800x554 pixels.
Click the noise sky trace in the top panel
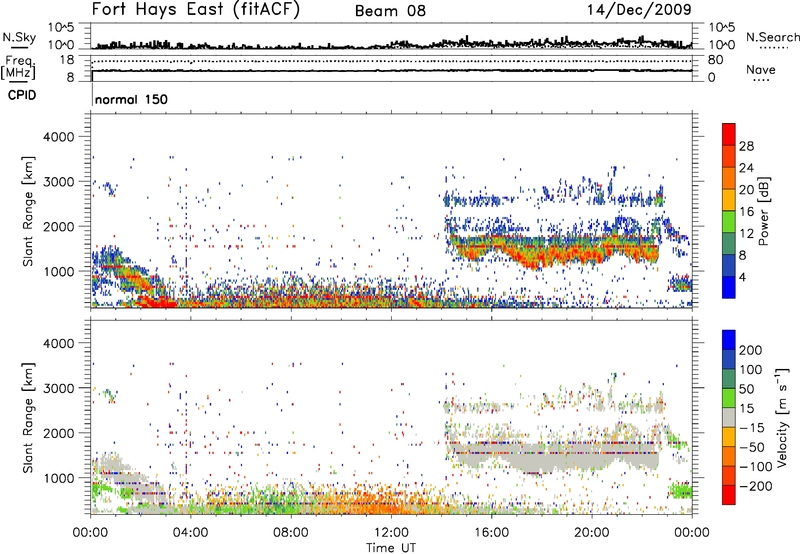pyautogui.click(x=391, y=45)
